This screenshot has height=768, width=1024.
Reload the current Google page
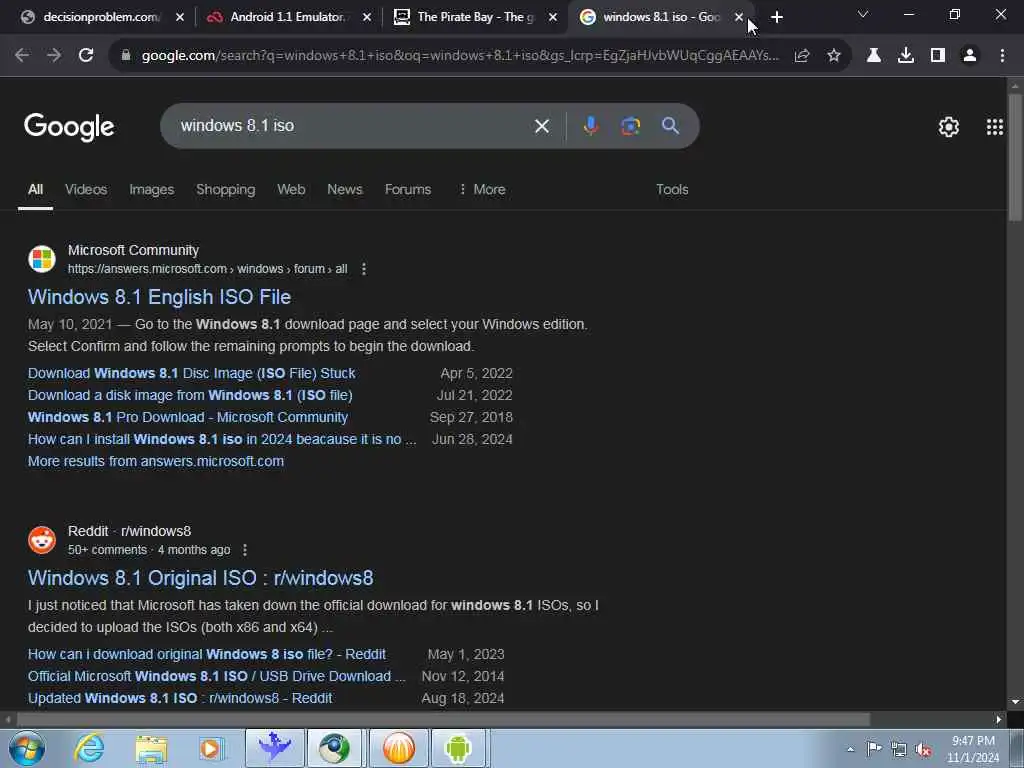tap(86, 56)
